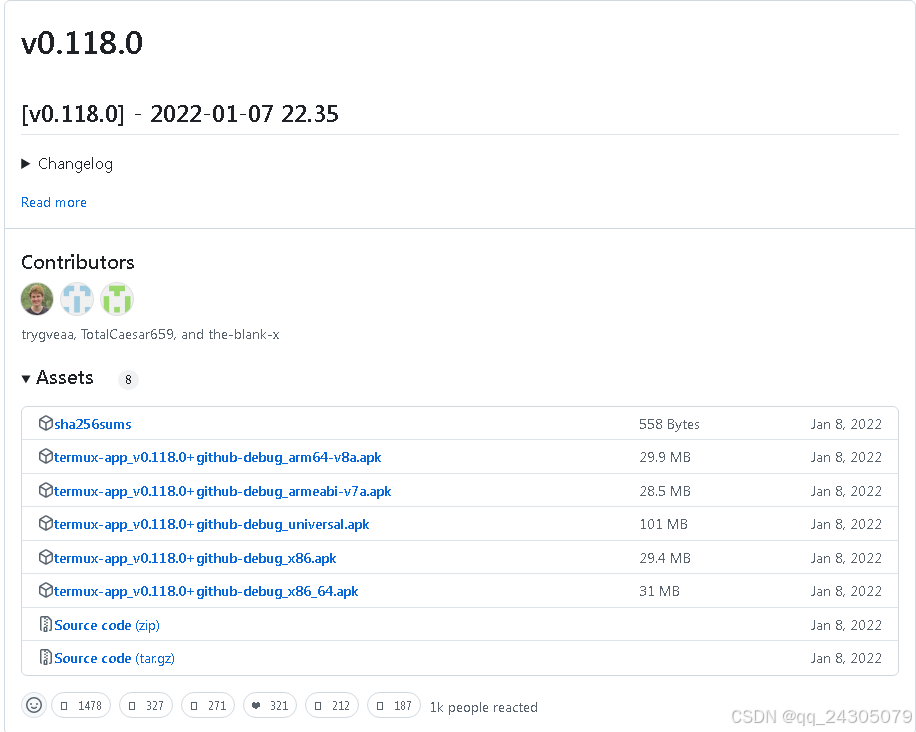Toggle the heart reaction with 321
The width and height of the screenshot is (916, 732).
tap(270, 706)
